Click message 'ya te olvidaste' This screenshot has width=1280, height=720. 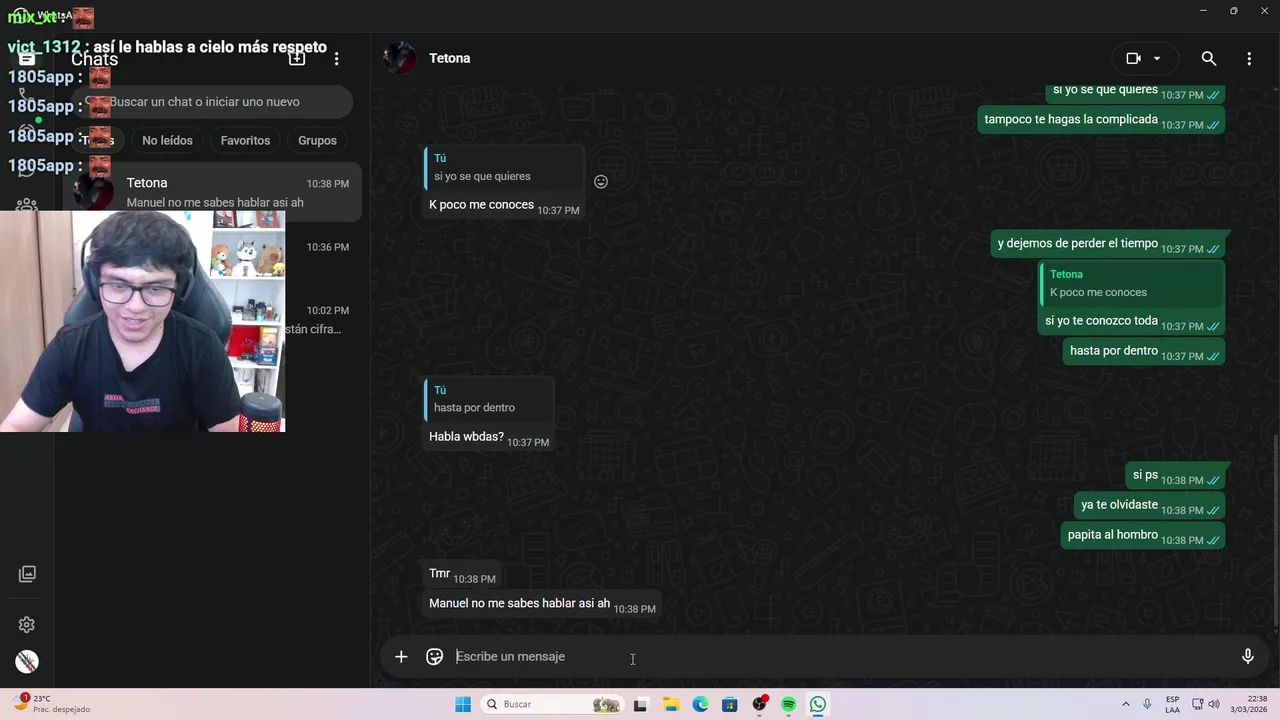tap(1150, 505)
